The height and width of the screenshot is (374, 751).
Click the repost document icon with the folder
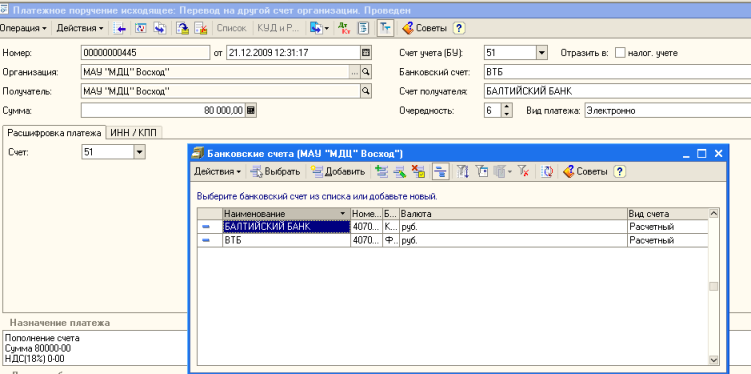point(182,28)
